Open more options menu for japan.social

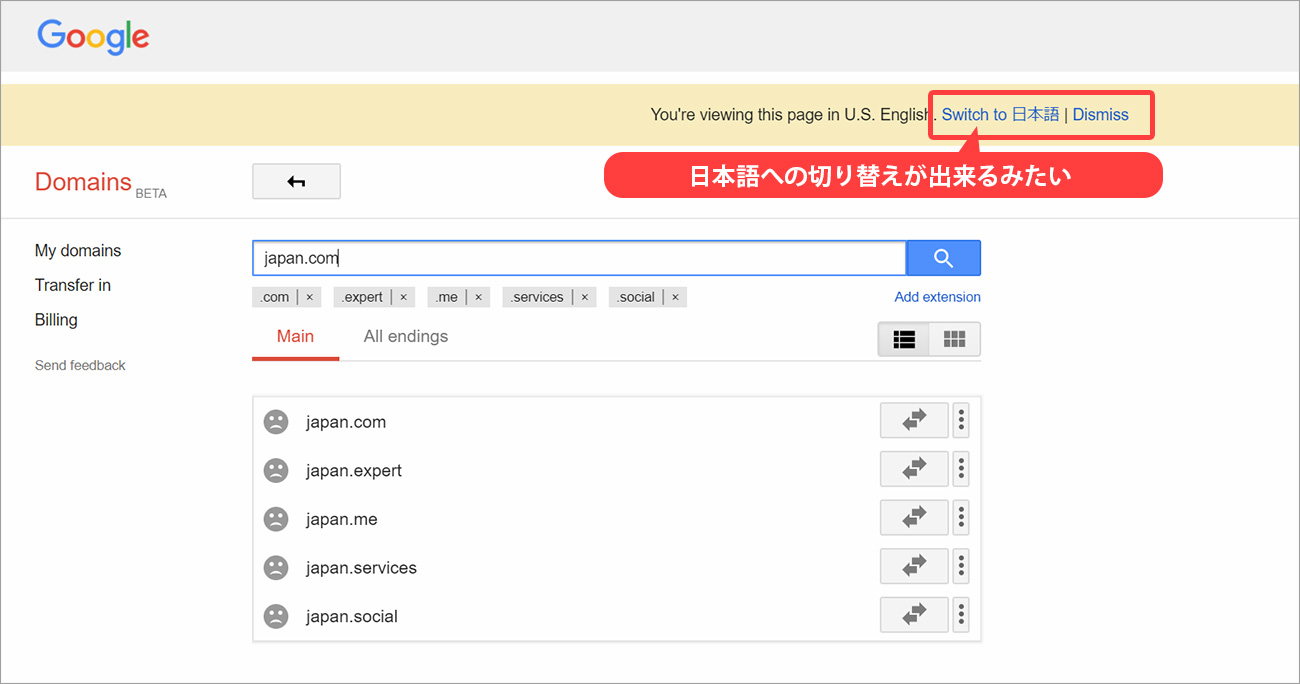click(x=961, y=615)
